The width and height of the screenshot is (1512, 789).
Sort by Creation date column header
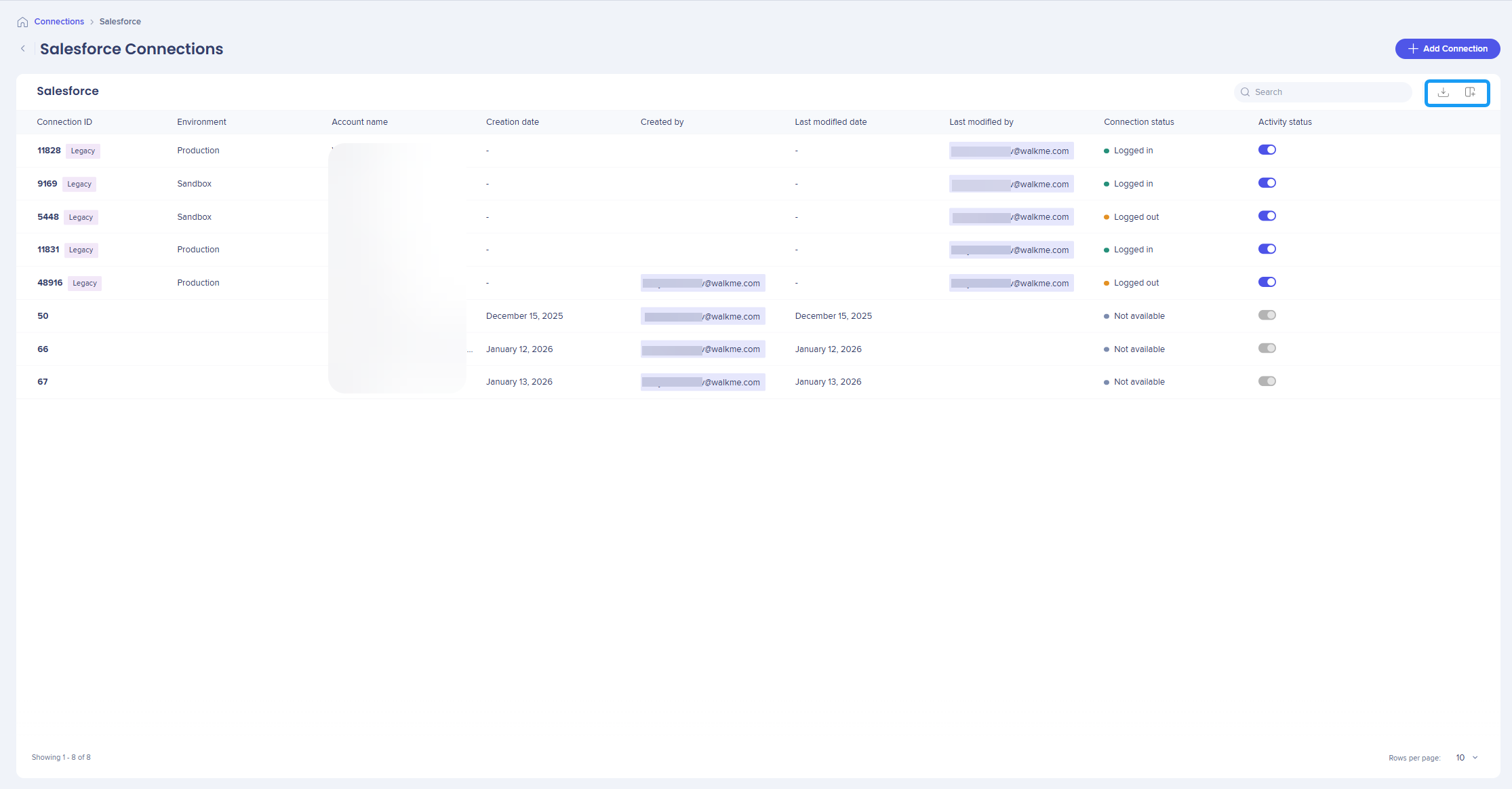[512, 122]
